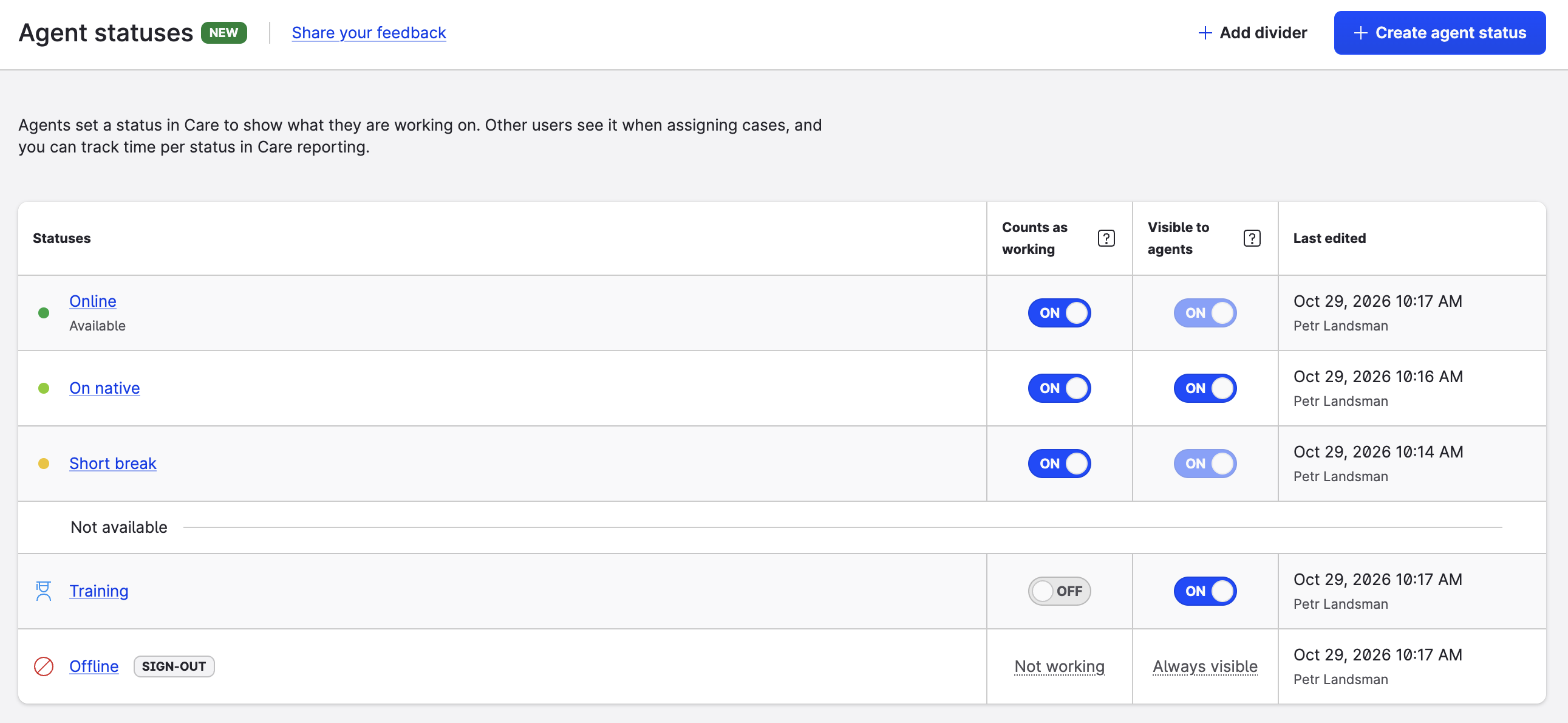Screen dimensions: 1568x723
Task: Turn off Counts as working for On native
Action: pos(1059,388)
